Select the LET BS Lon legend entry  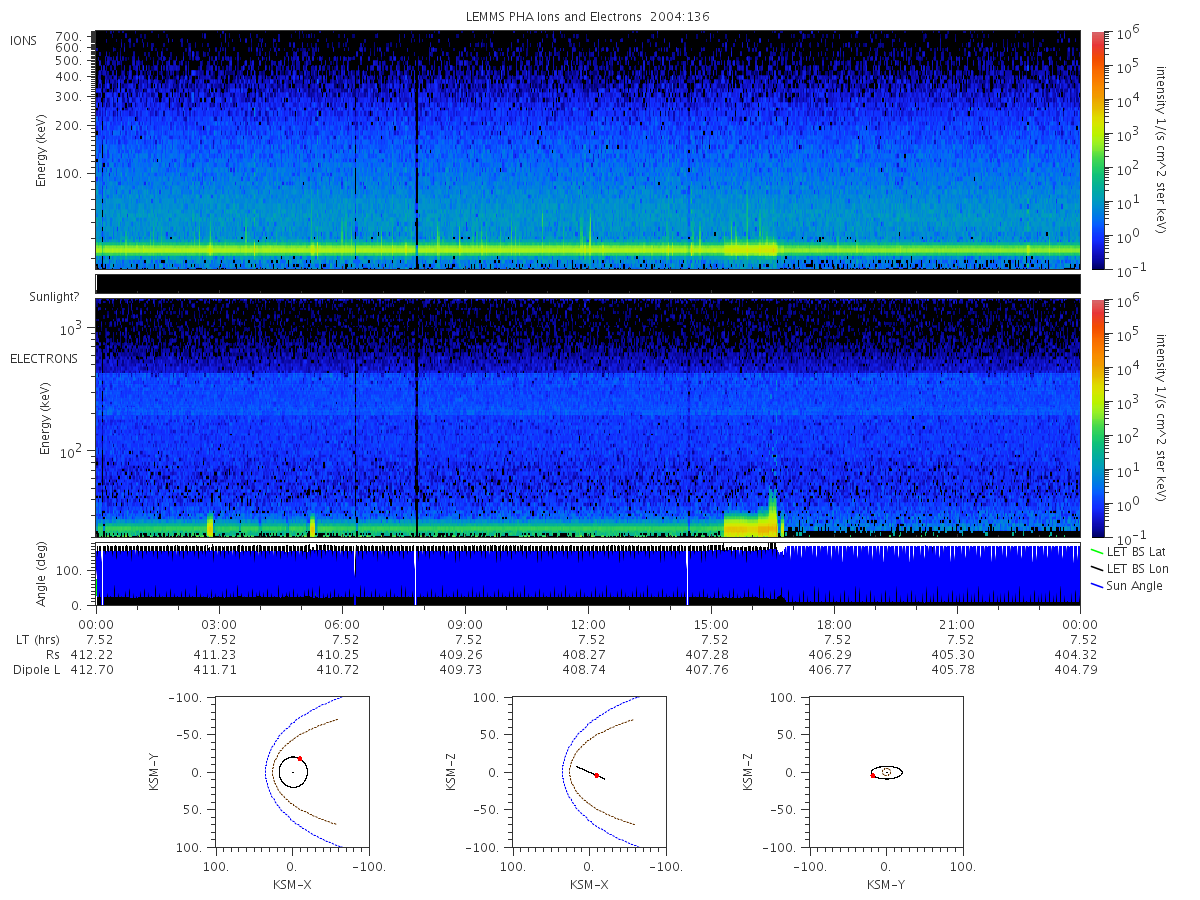(x=1128, y=568)
